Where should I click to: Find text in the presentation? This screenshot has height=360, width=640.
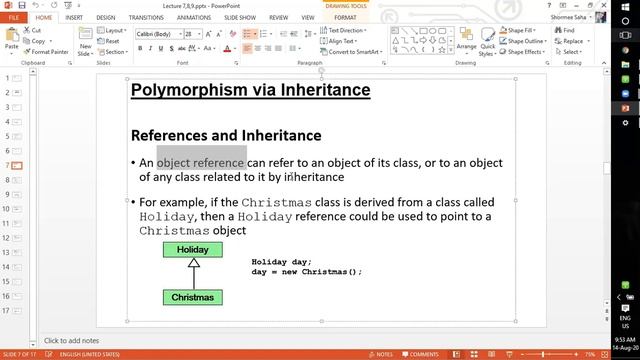564,30
